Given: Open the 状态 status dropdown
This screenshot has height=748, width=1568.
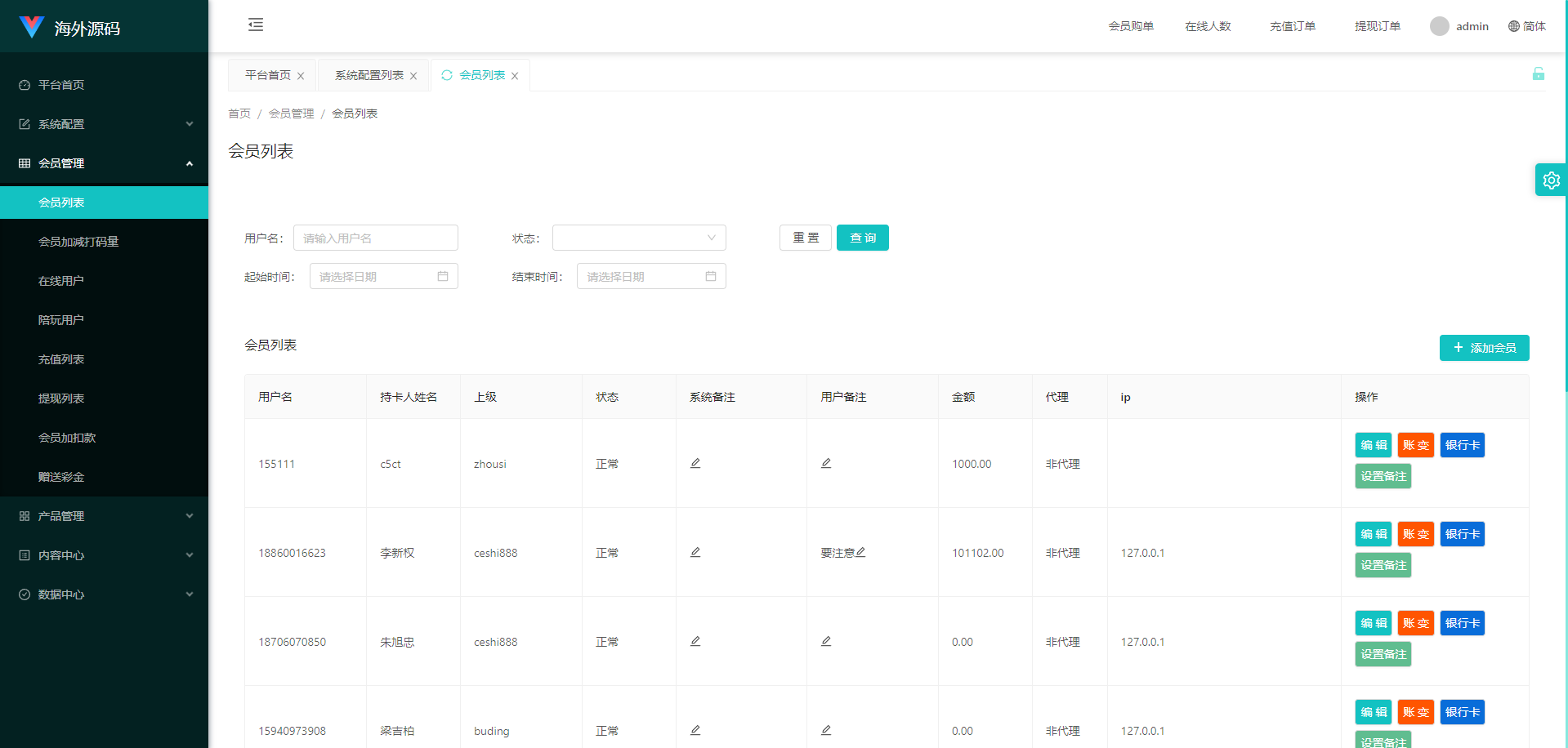Looking at the screenshot, I should [x=639, y=238].
